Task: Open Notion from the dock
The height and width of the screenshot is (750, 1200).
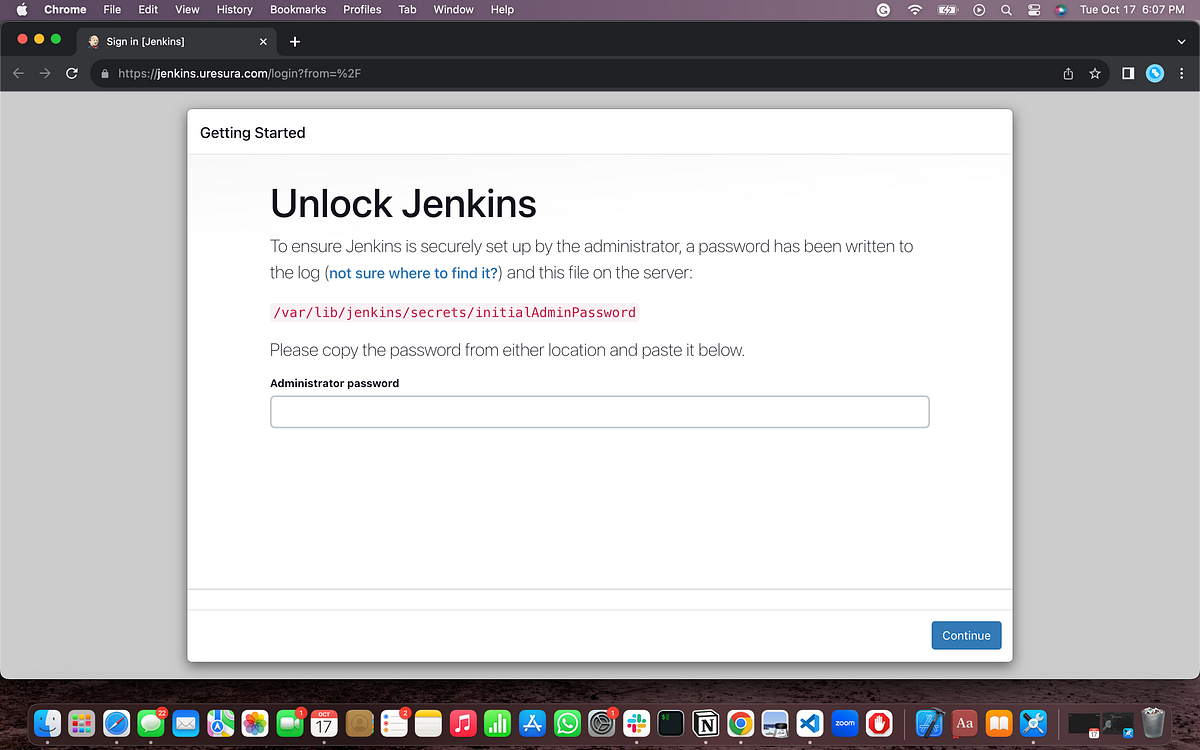Action: coord(706,723)
